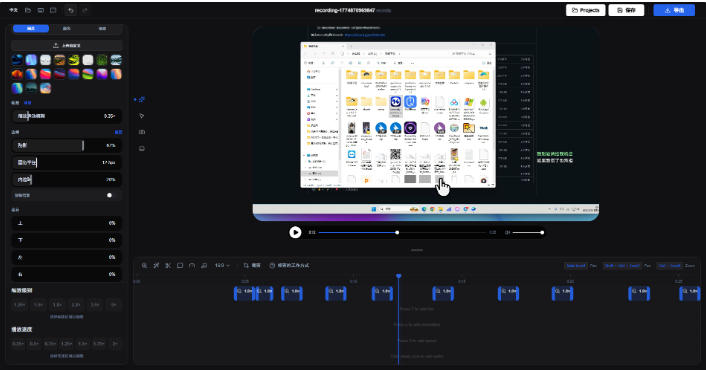Viewport: 706px width, 370px height.
Task: Select the zoom clip just right of playhead
Action: [443, 292]
